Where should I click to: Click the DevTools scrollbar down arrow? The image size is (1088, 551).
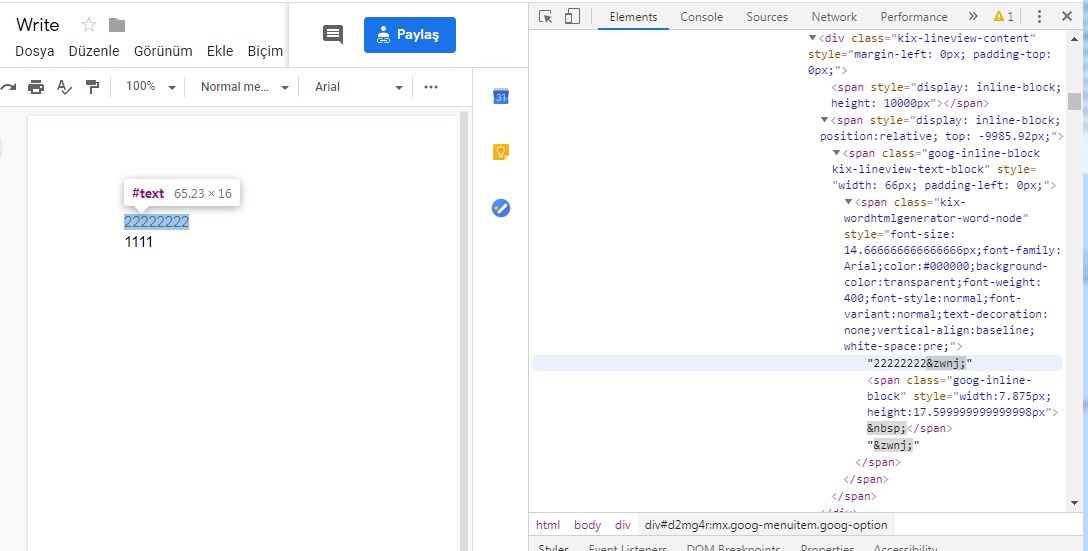pyautogui.click(x=1075, y=503)
